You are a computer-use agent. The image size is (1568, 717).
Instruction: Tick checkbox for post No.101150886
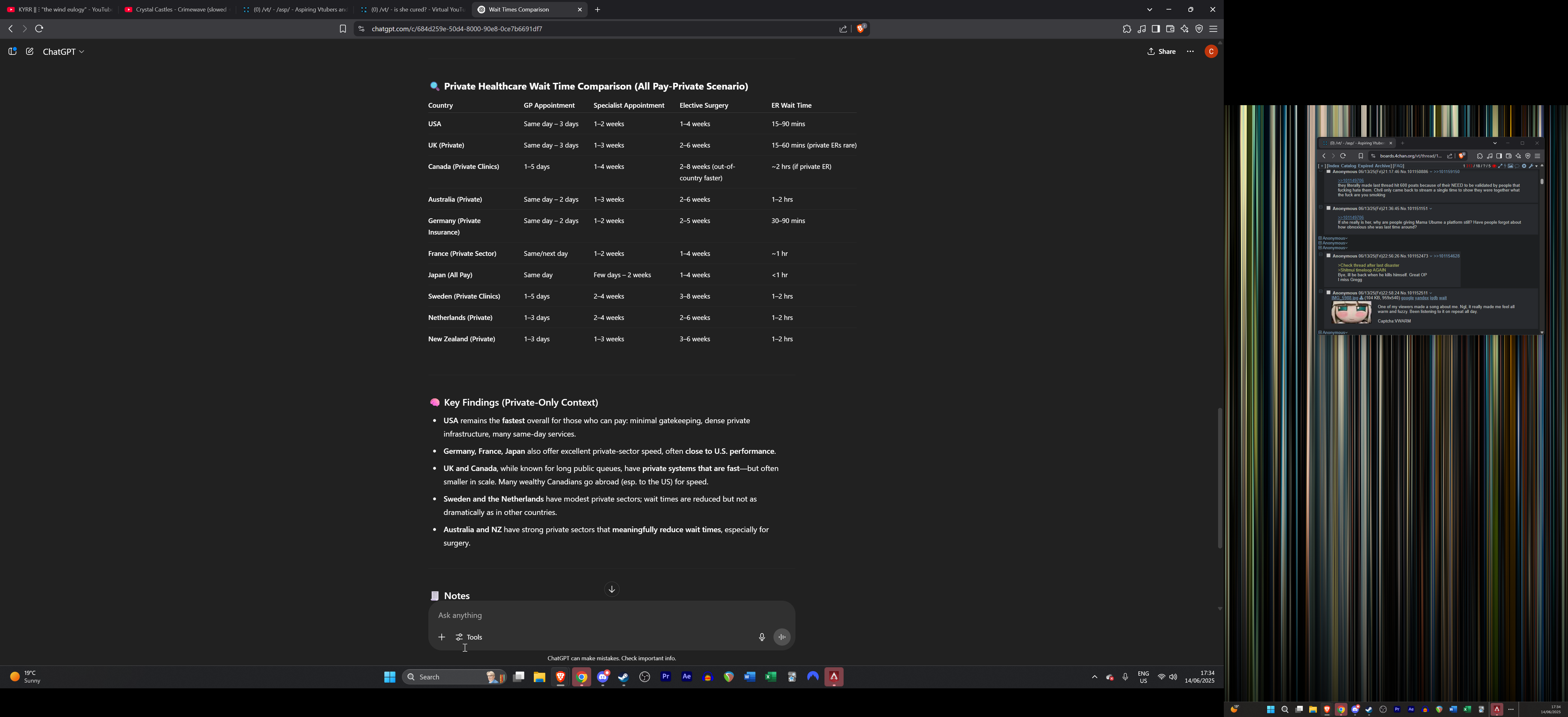(x=1329, y=172)
